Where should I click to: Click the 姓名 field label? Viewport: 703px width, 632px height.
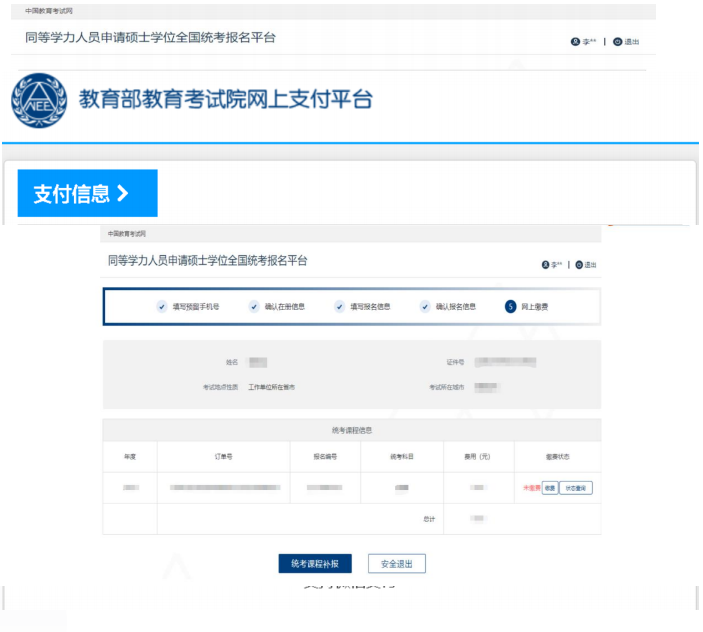(232, 362)
